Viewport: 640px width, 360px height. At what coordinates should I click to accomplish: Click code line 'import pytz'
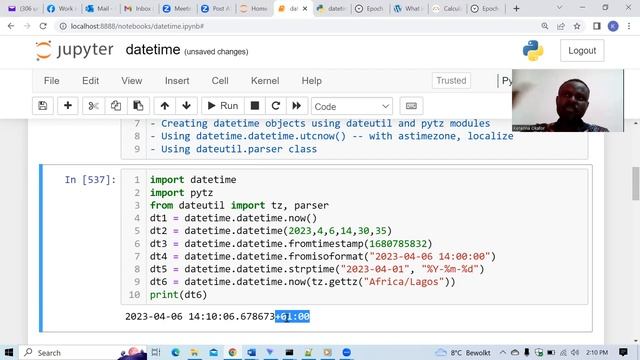[x=181, y=193]
